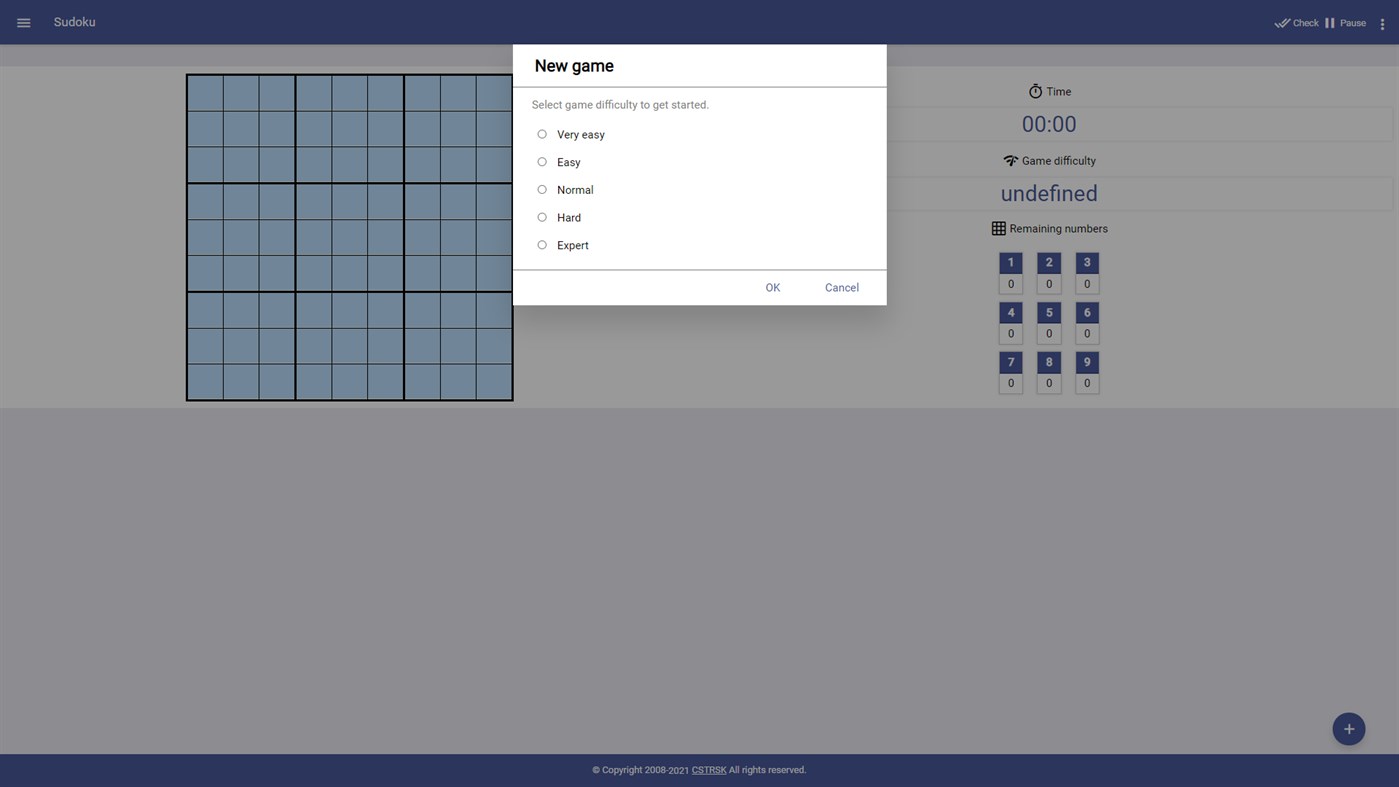The width and height of the screenshot is (1399, 787).
Task: Click the number 9 tile
Action: click(x=1086, y=362)
